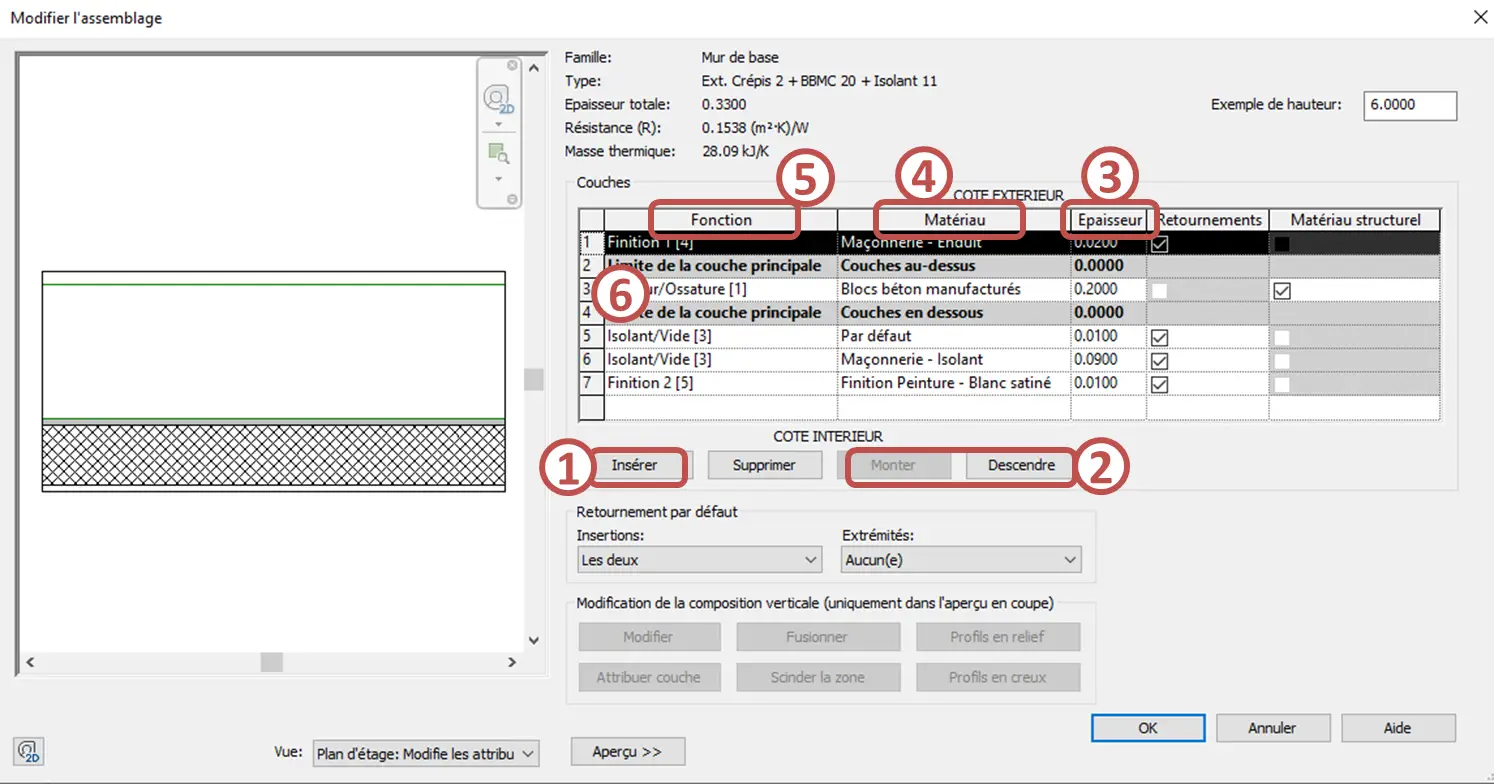
Task: Uncheck Retournements for the Finition 1 [4] row
Action: tap(1160, 243)
